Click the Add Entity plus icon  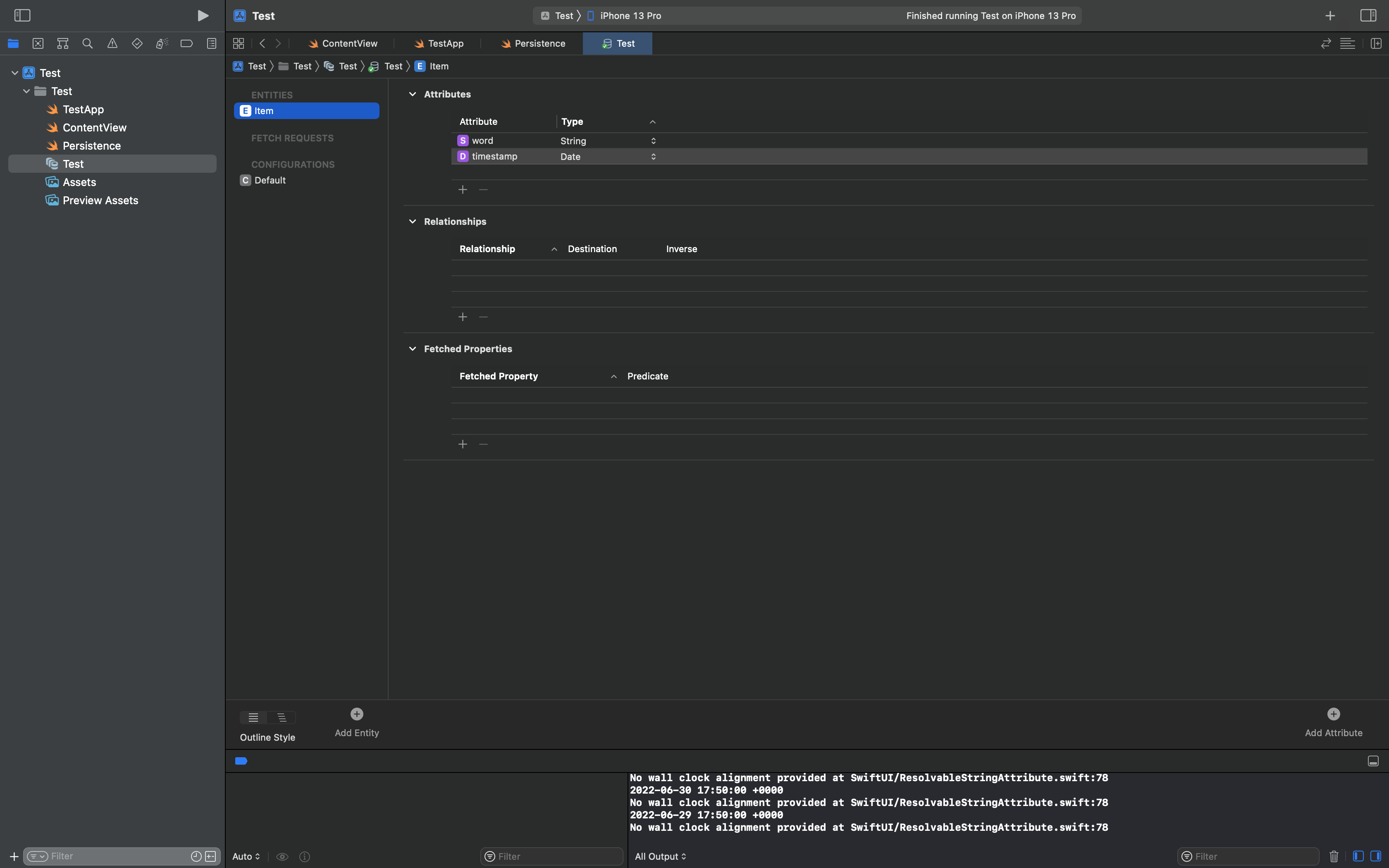click(x=356, y=714)
